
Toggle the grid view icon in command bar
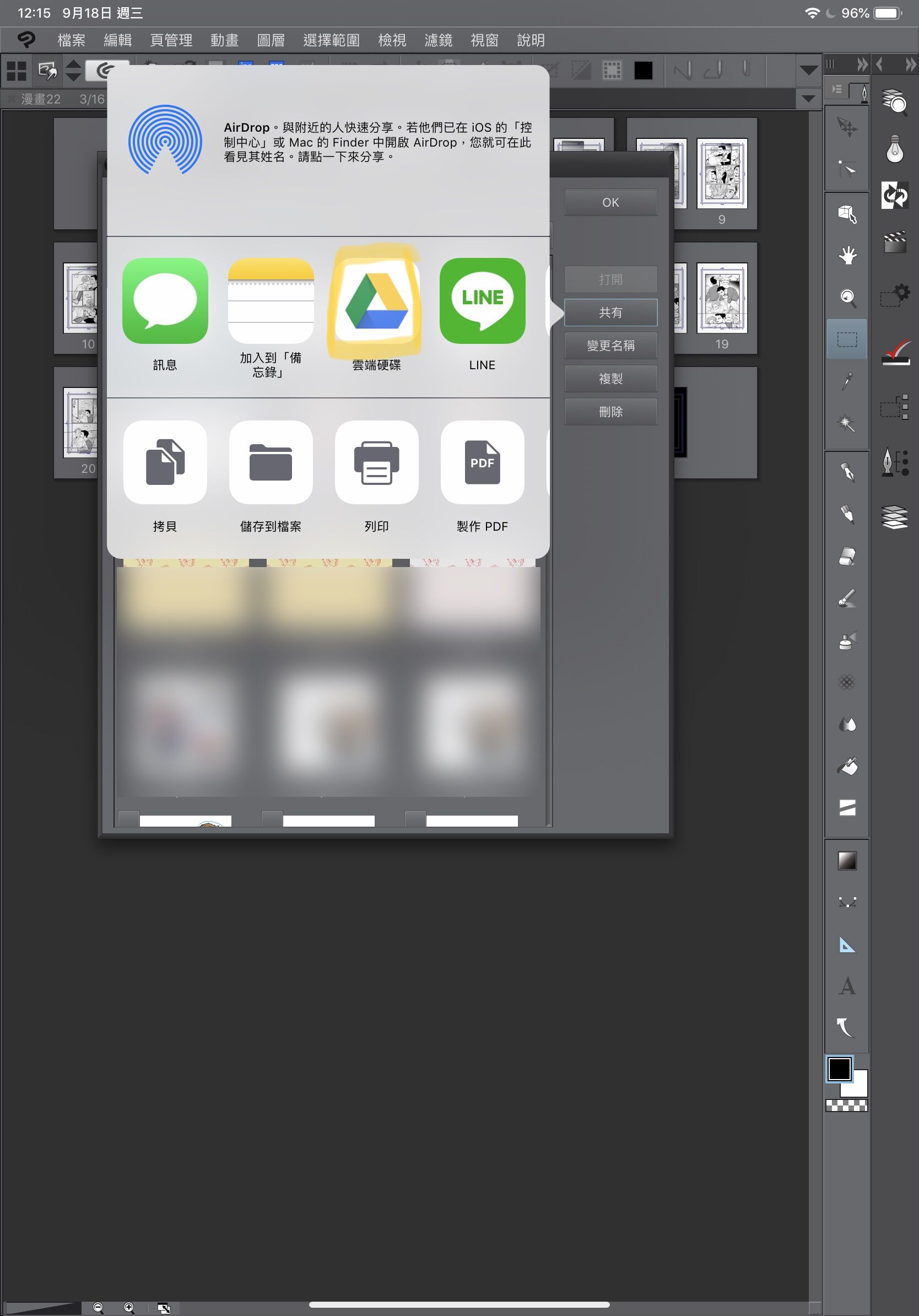tap(17, 71)
